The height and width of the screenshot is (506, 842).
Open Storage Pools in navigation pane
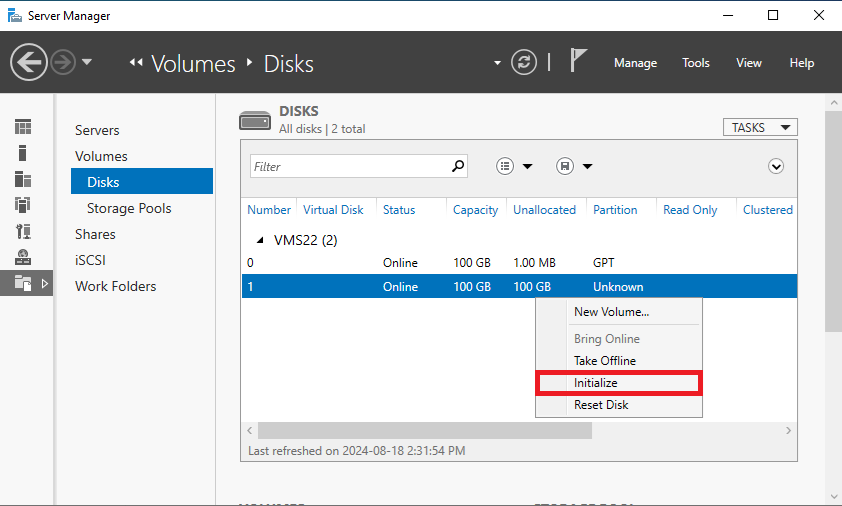[129, 208]
